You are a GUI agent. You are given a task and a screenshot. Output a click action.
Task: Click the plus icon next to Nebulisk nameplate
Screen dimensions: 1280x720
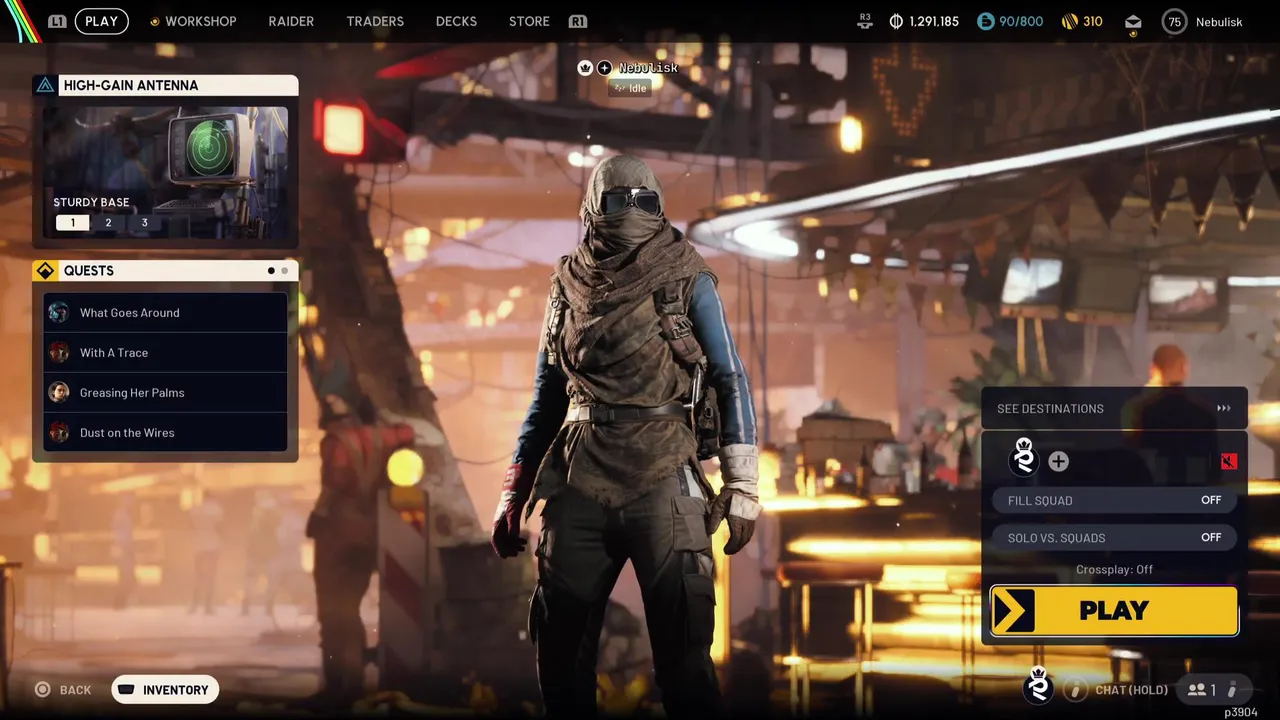604,68
